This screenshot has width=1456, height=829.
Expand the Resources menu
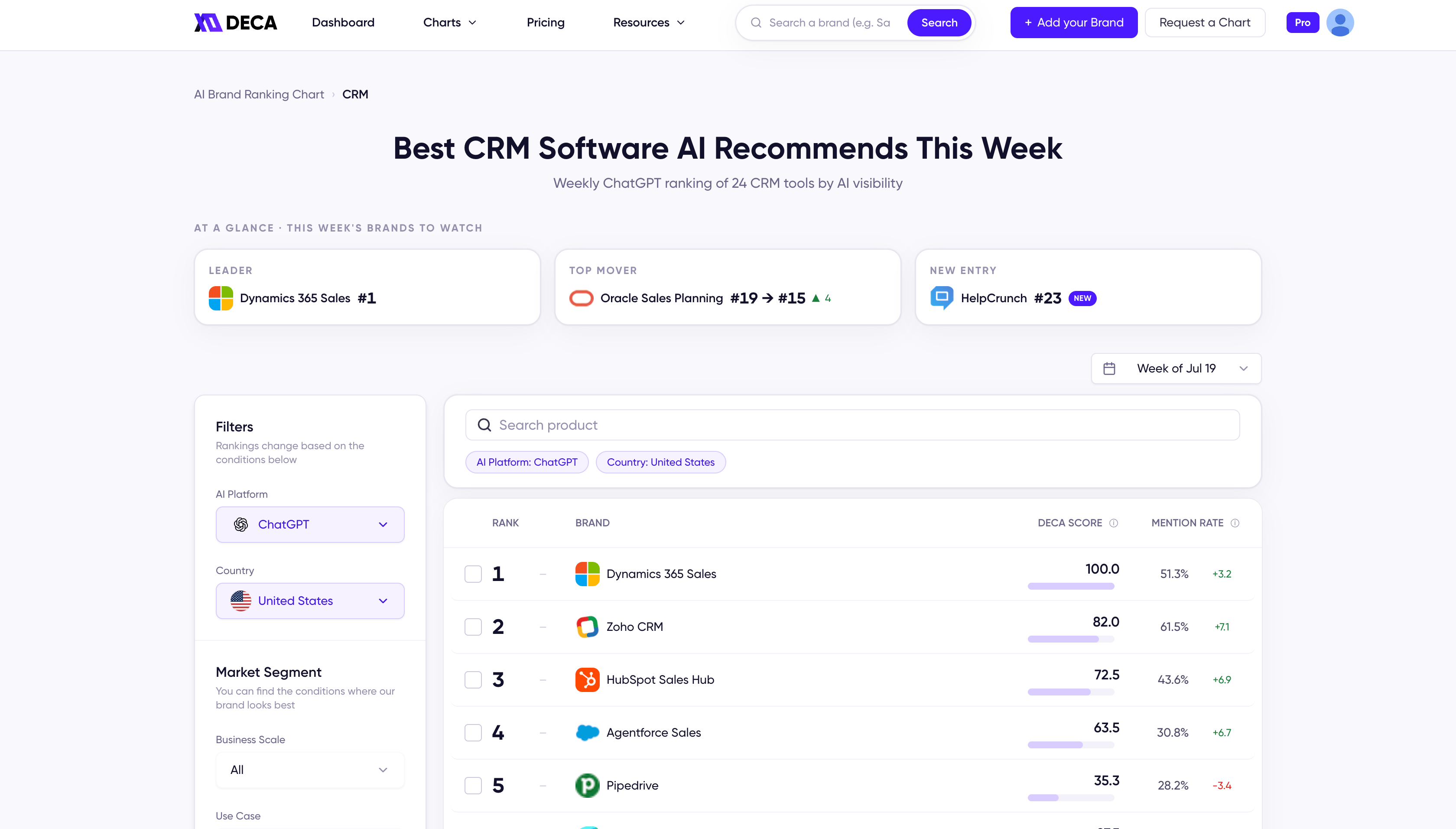click(649, 23)
